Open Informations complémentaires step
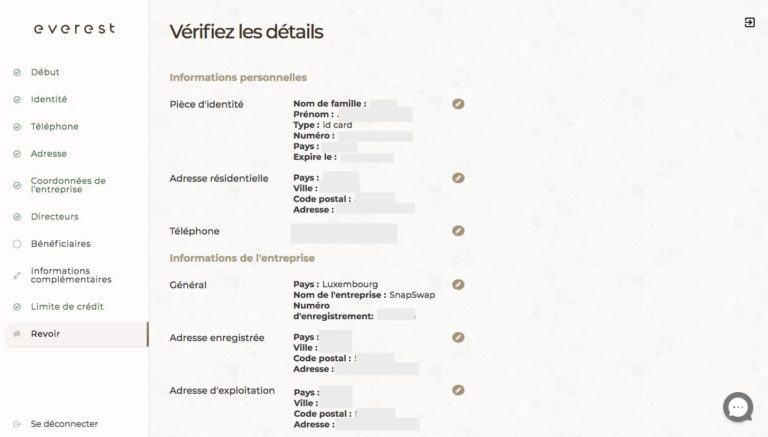768x437 pixels. pyautogui.click(x=70, y=275)
